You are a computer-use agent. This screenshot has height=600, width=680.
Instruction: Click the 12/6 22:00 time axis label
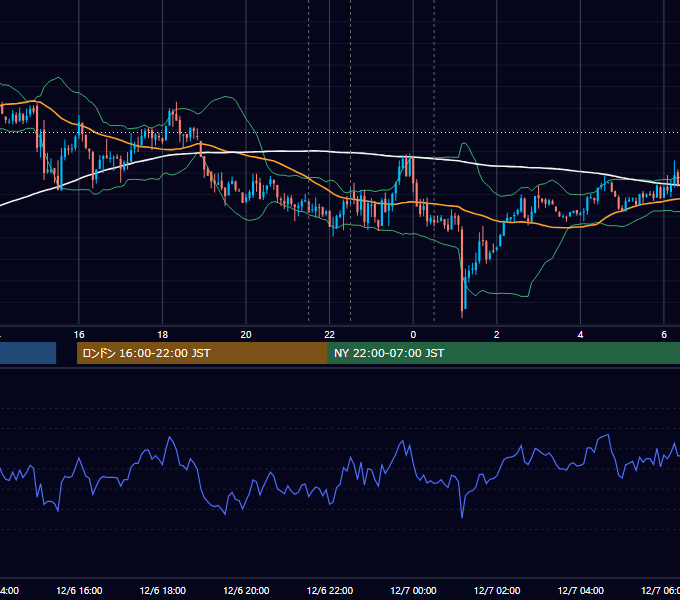click(x=330, y=590)
